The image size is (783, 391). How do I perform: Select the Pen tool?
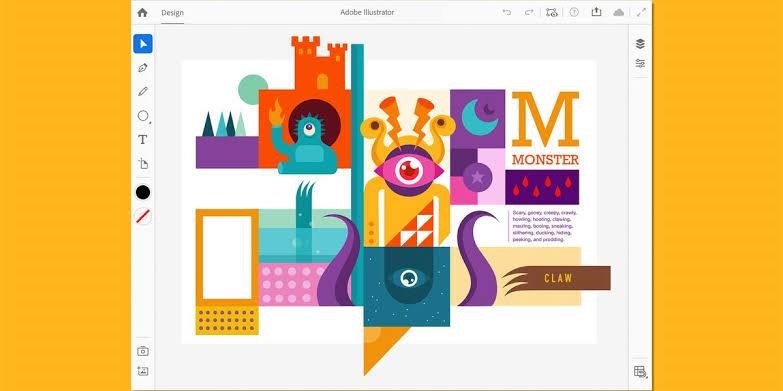coord(143,68)
